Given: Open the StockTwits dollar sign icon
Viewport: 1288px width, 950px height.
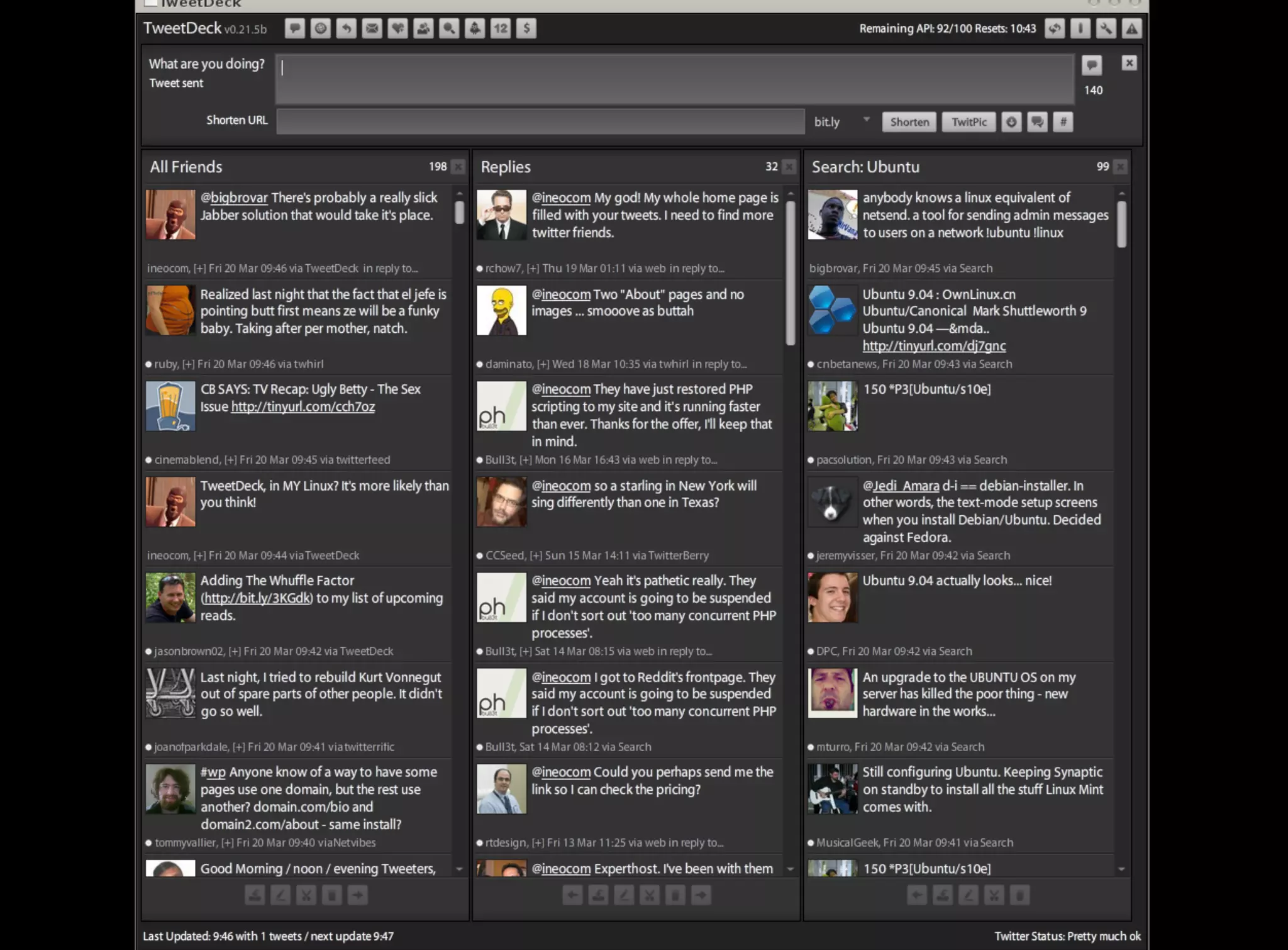Looking at the screenshot, I should [x=526, y=28].
